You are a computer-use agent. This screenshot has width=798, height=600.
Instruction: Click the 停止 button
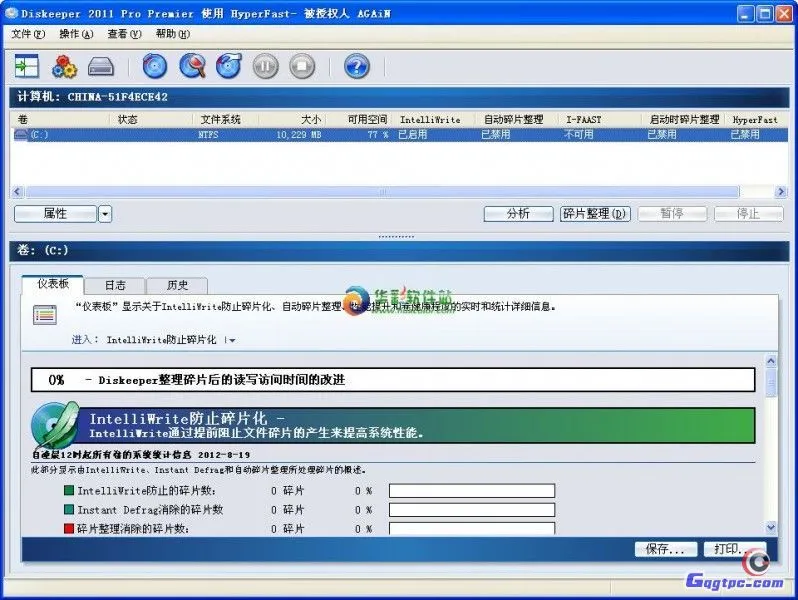click(x=748, y=214)
